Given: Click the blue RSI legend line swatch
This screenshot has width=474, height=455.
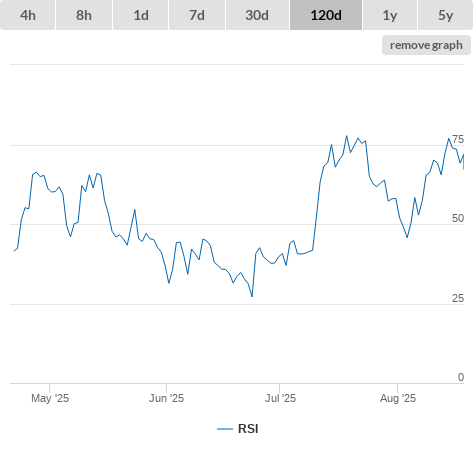Looking at the screenshot, I should (225, 429).
